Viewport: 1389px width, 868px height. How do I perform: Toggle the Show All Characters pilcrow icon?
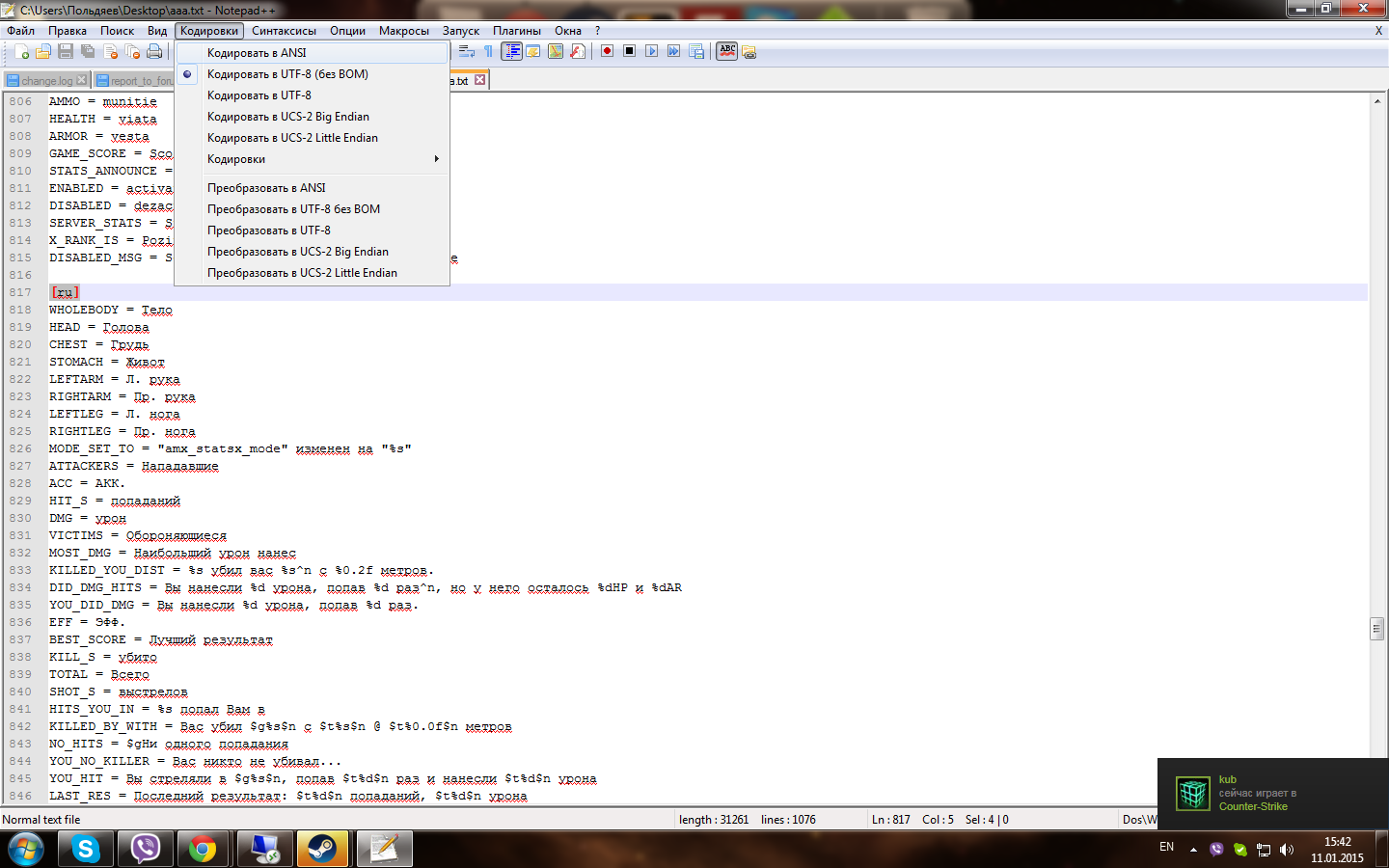point(489,51)
